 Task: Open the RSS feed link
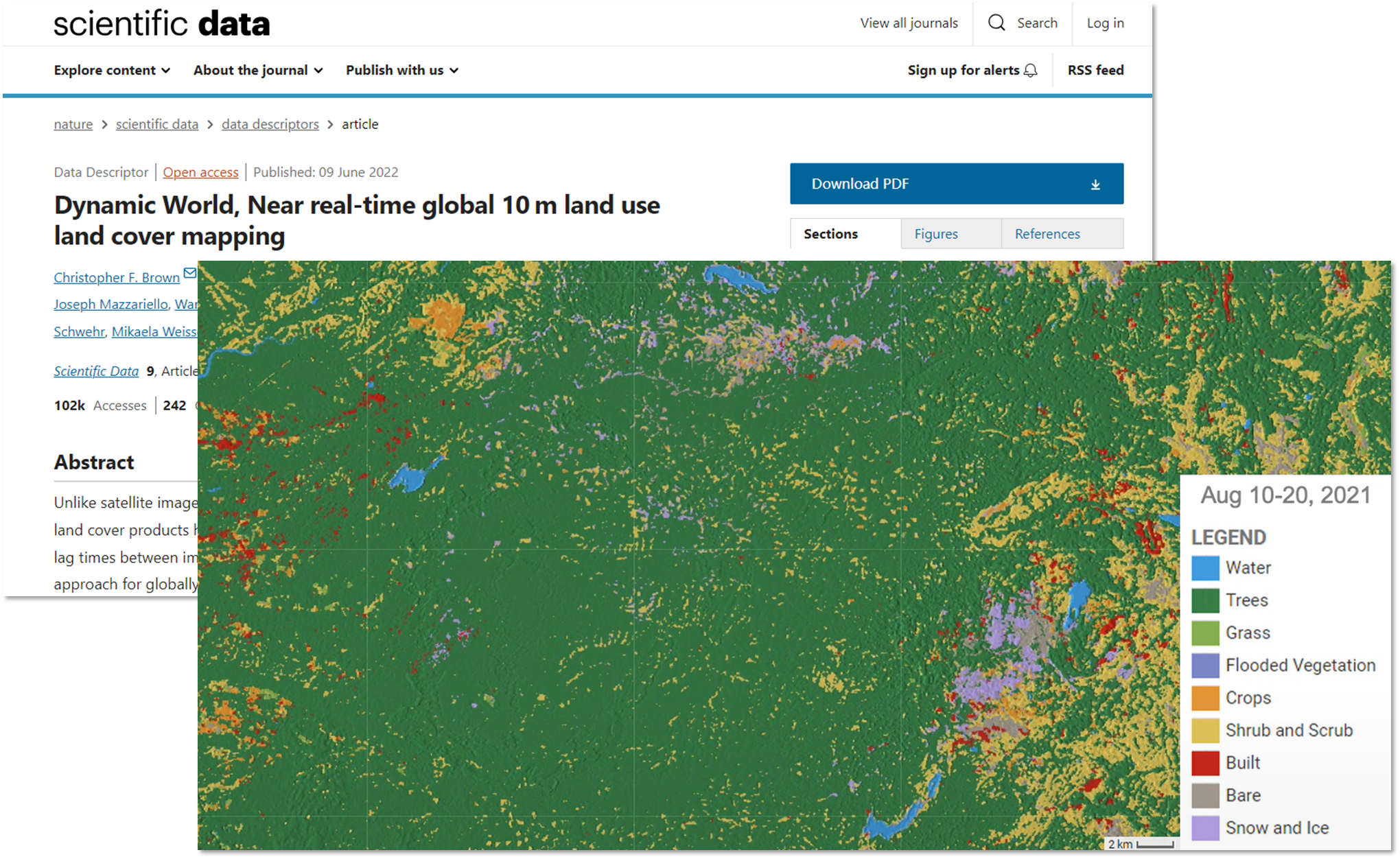point(1095,71)
